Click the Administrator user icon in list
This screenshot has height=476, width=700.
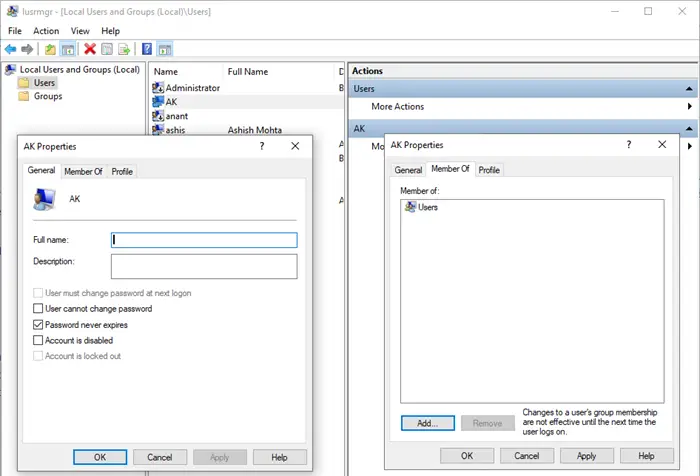coord(158,88)
